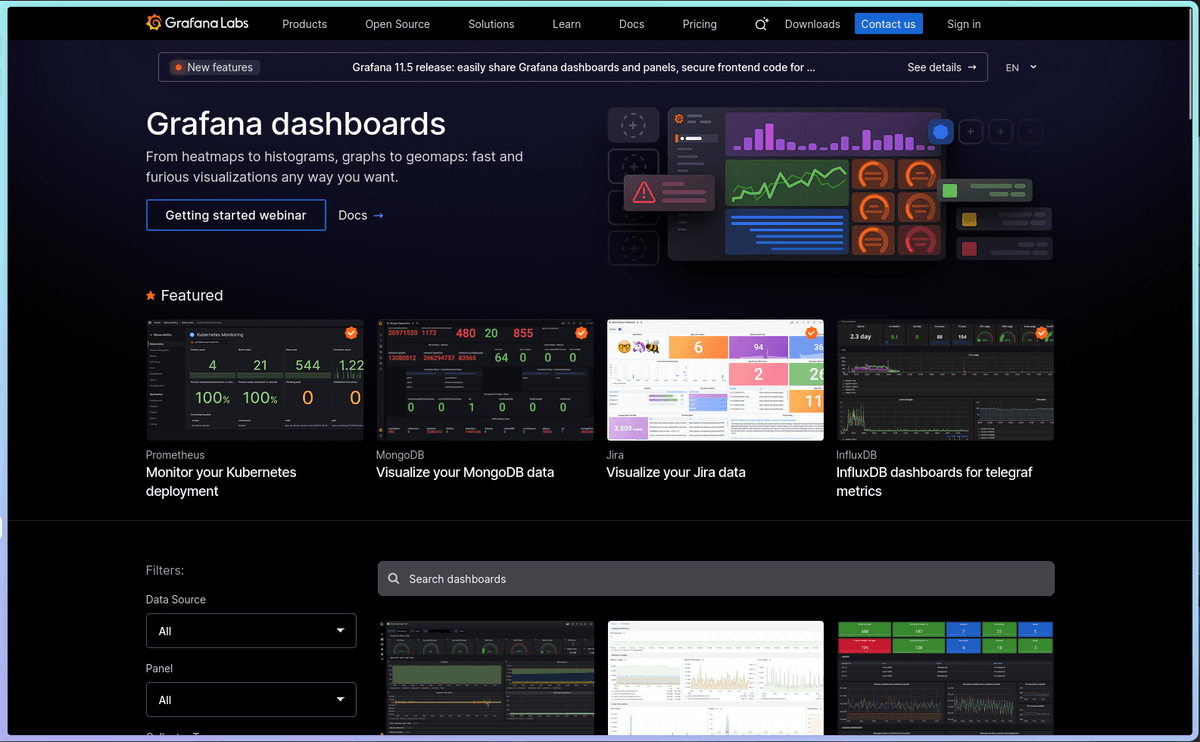Open the InfluxDB telegraf dashboard thumbnail
Screen dimensions: 1200x742
coord(945,380)
